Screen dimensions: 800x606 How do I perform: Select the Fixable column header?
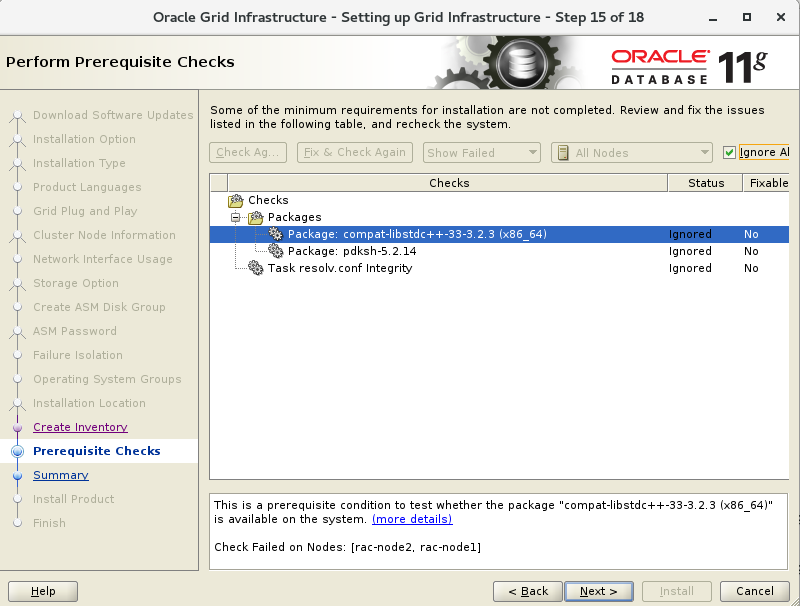[766, 183]
